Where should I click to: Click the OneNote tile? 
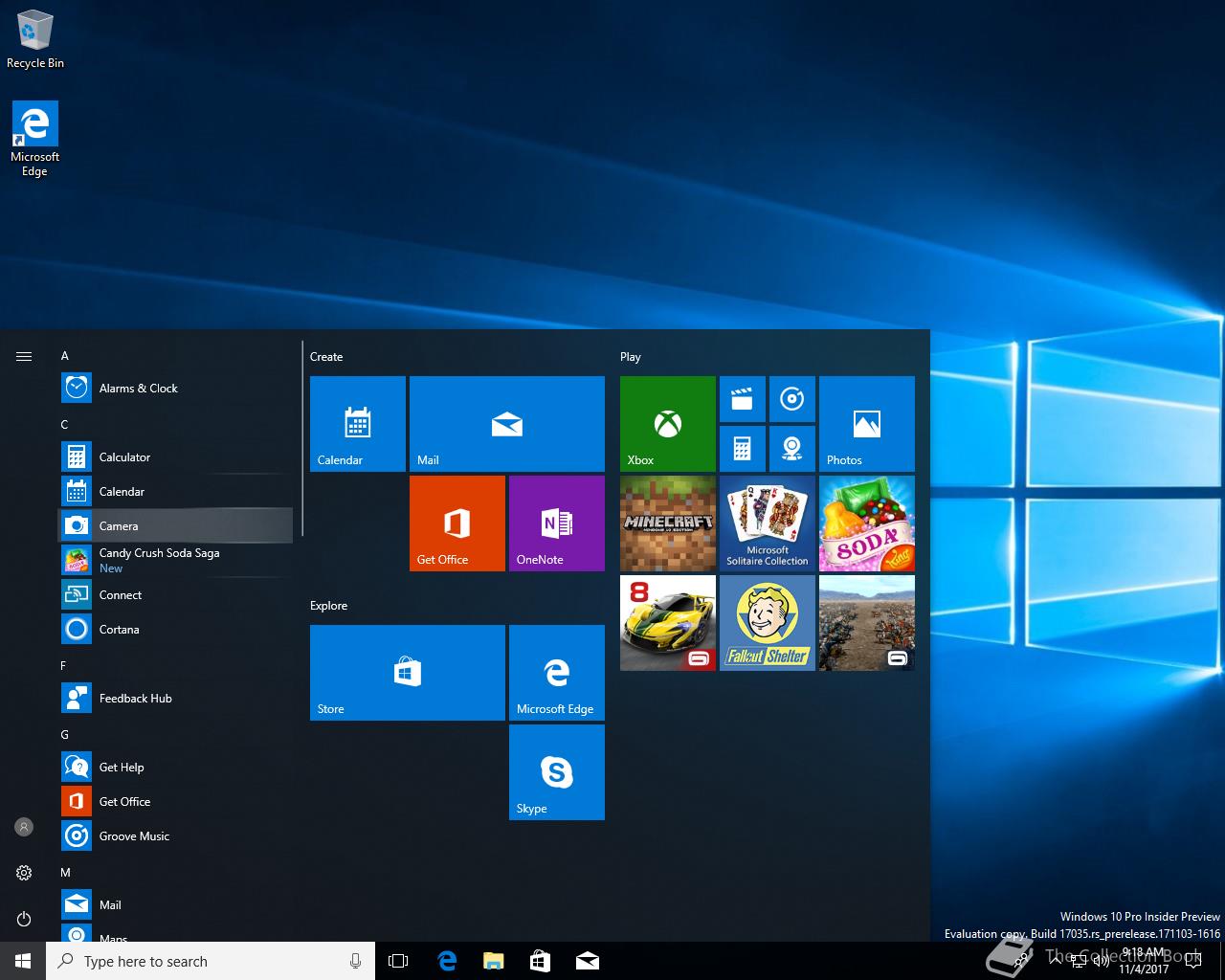(x=556, y=523)
